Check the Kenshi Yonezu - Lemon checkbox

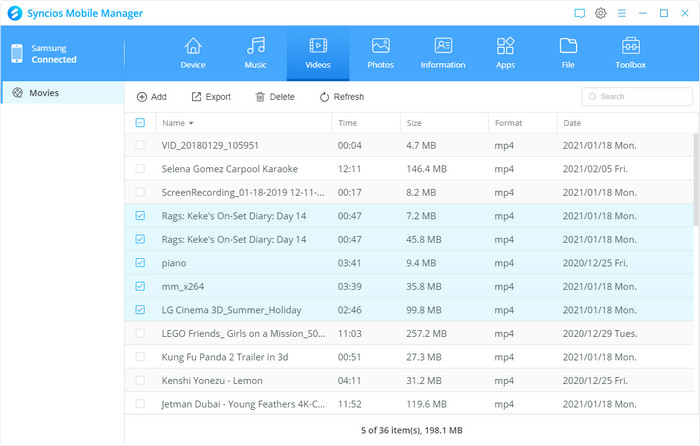coord(140,380)
